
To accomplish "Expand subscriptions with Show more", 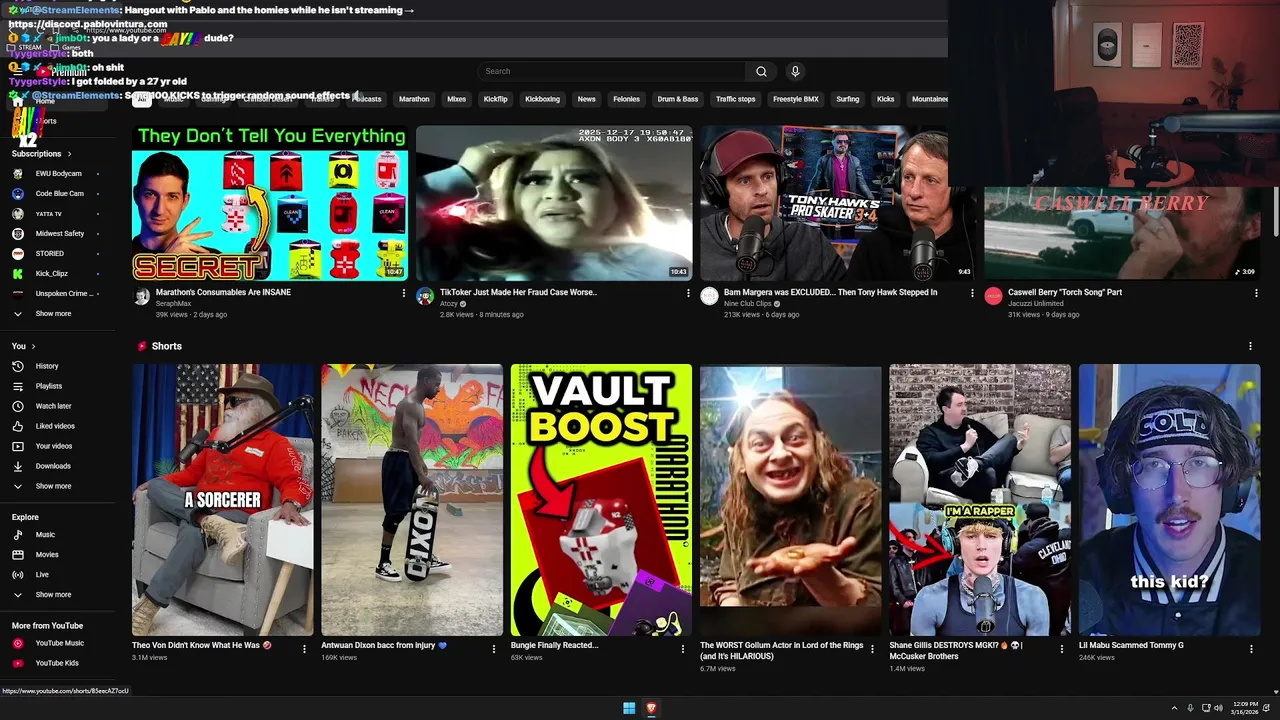I will 53,314.
